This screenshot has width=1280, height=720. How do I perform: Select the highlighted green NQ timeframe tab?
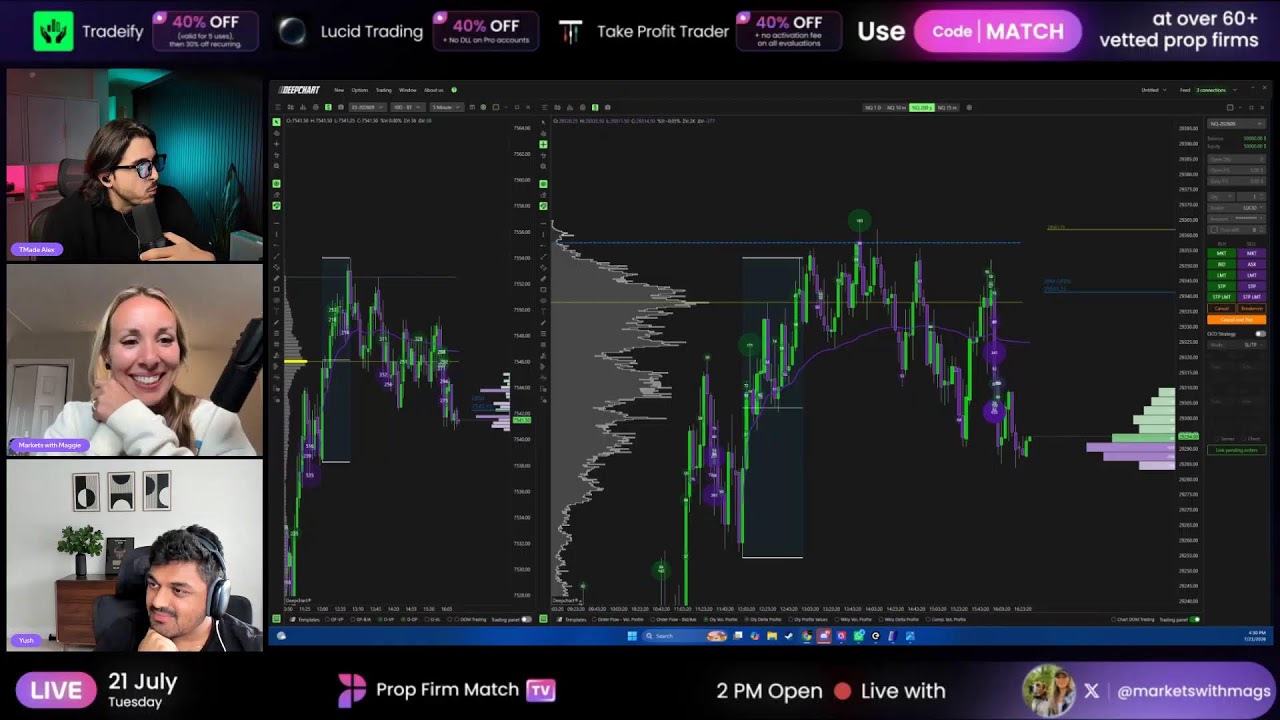(x=922, y=107)
